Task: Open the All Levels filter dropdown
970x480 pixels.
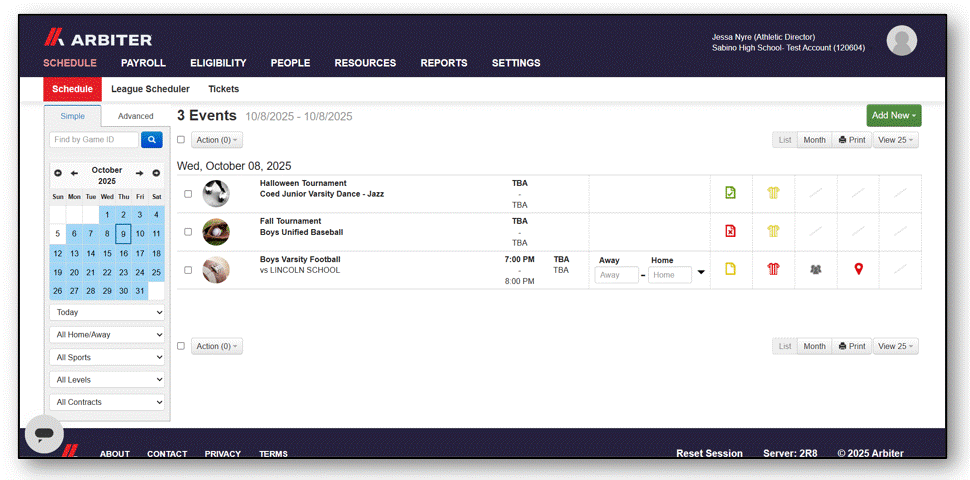Action: pos(107,380)
